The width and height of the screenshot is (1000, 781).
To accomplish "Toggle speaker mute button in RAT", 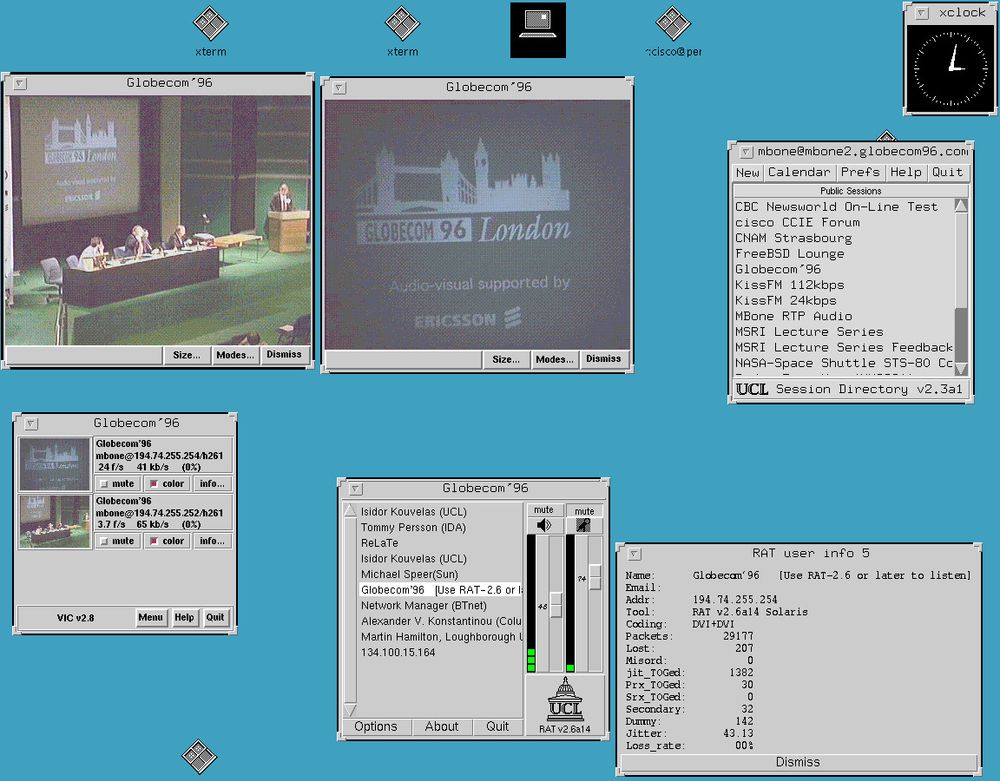I will click(544, 510).
